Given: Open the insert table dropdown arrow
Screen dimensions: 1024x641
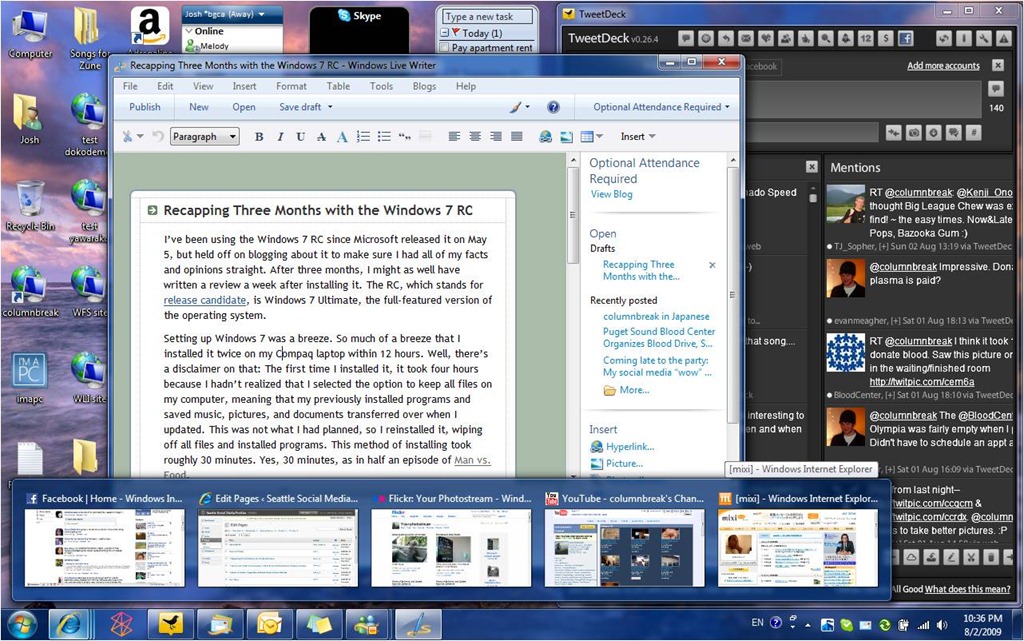Looking at the screenshot, I should tap(600, 136).
